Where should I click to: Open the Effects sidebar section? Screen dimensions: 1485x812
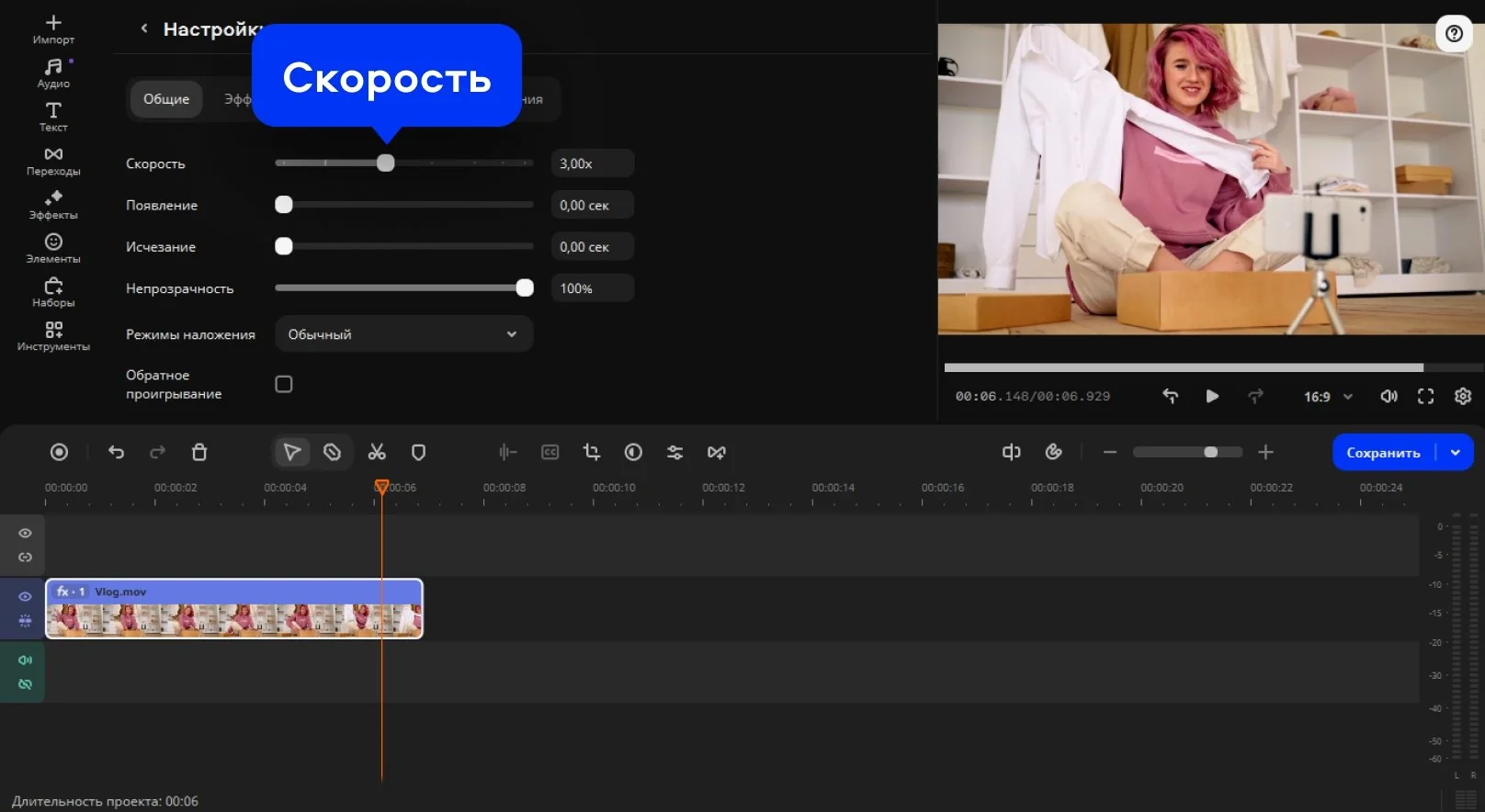coord(53,205)
